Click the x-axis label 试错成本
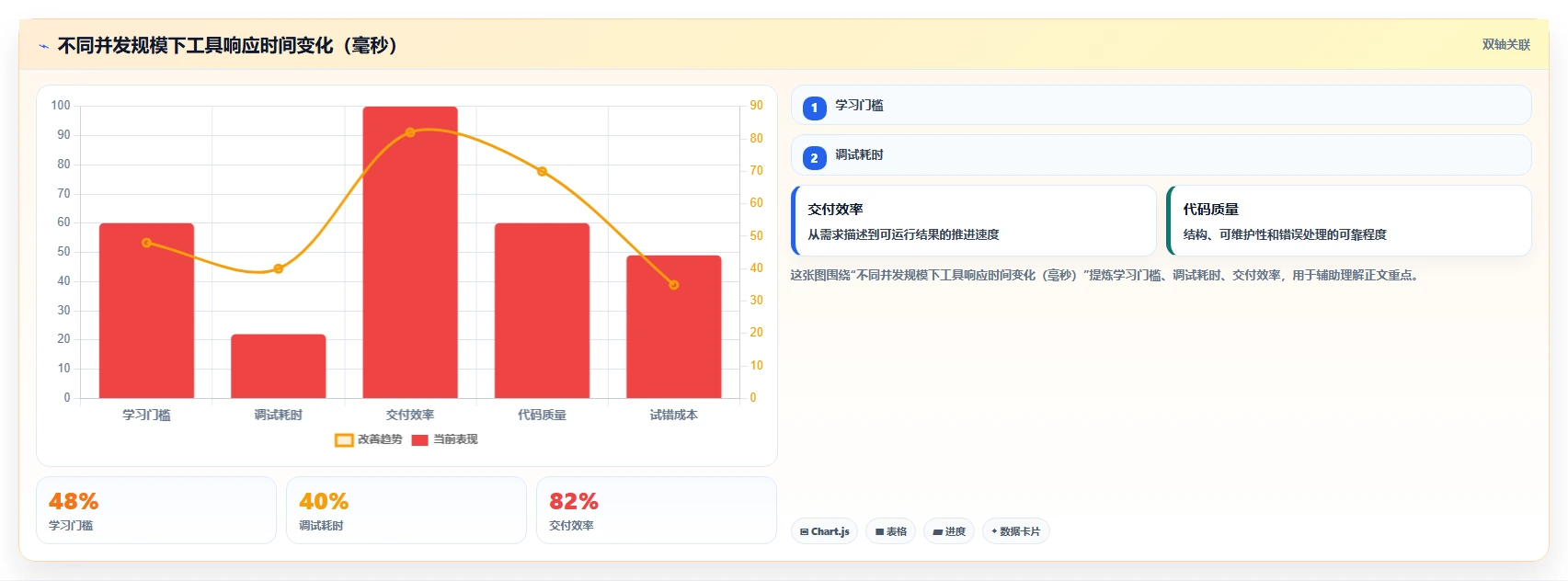The image size is (1568, 581). point(674,416)
